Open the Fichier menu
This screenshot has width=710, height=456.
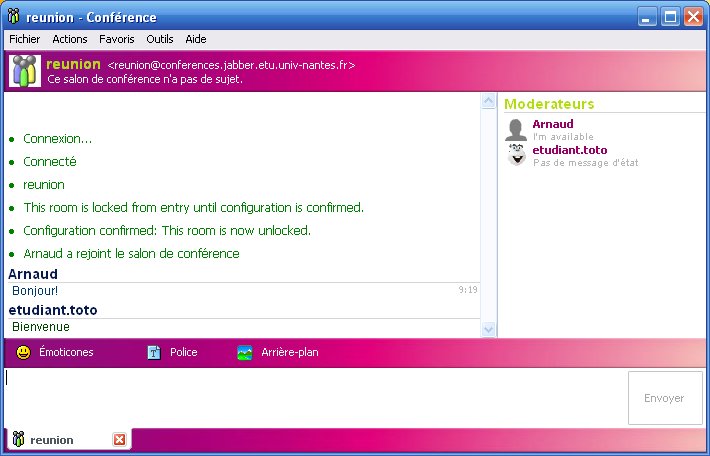point(24,39)
